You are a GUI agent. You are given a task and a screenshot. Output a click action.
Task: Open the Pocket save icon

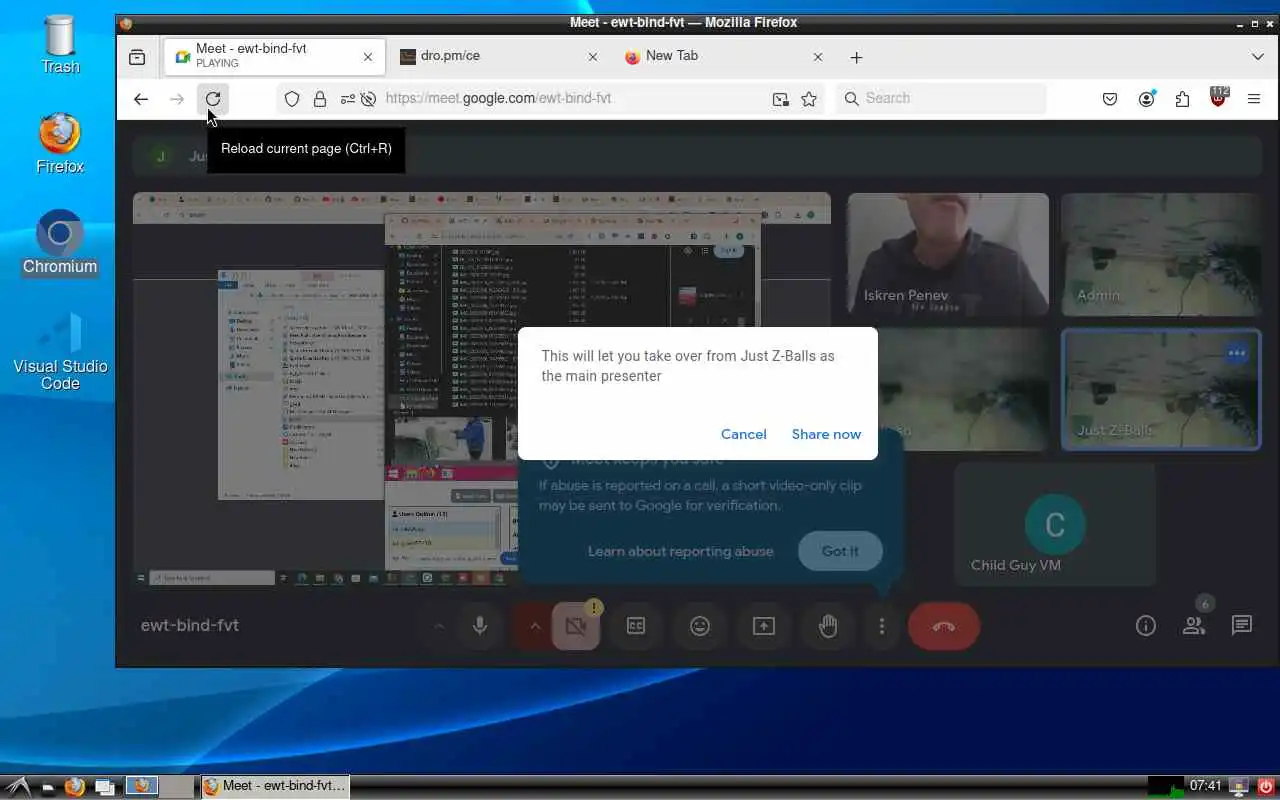(1110, 98)
